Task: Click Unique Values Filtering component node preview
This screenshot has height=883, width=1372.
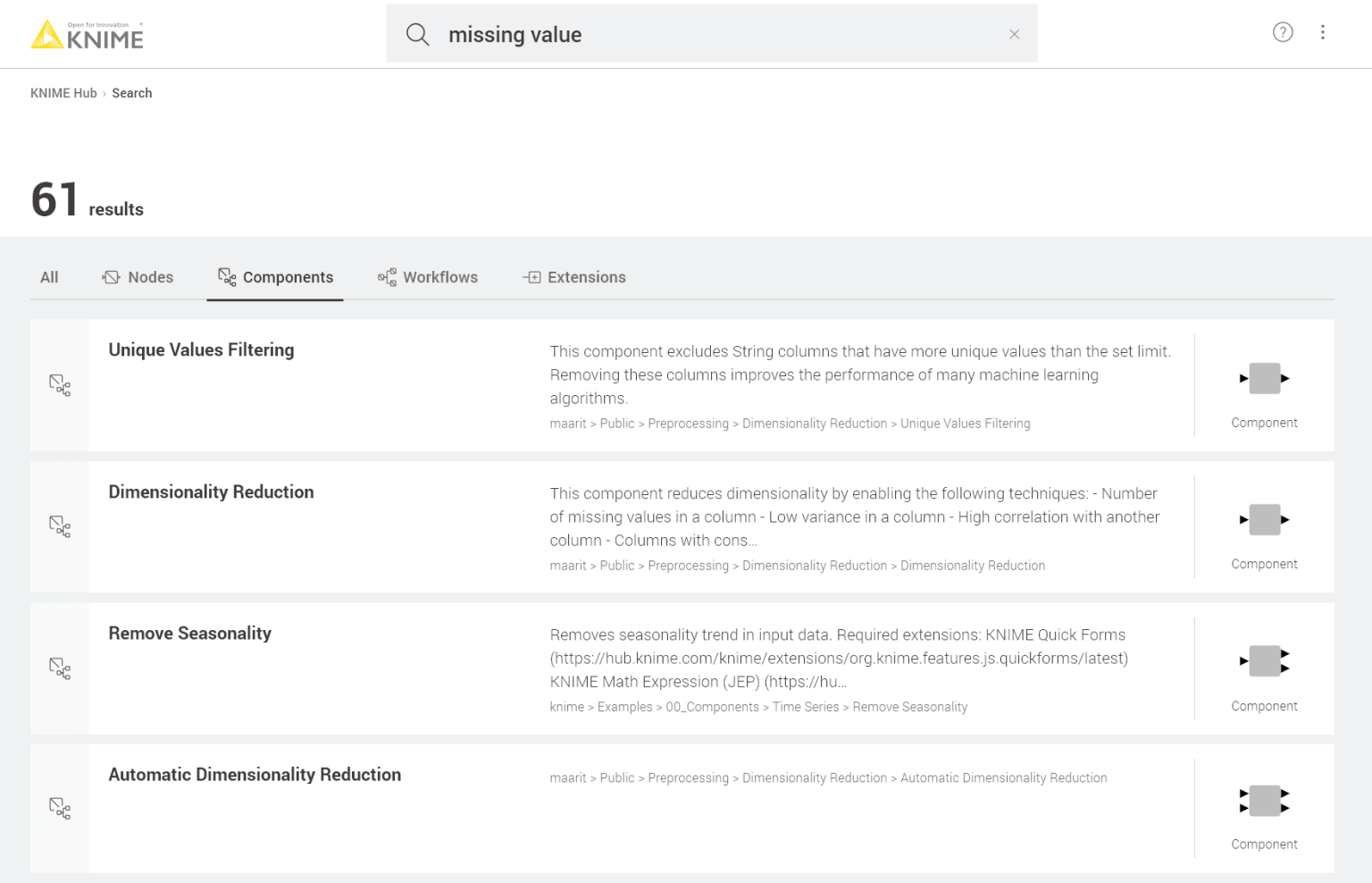Action: 1264,378
